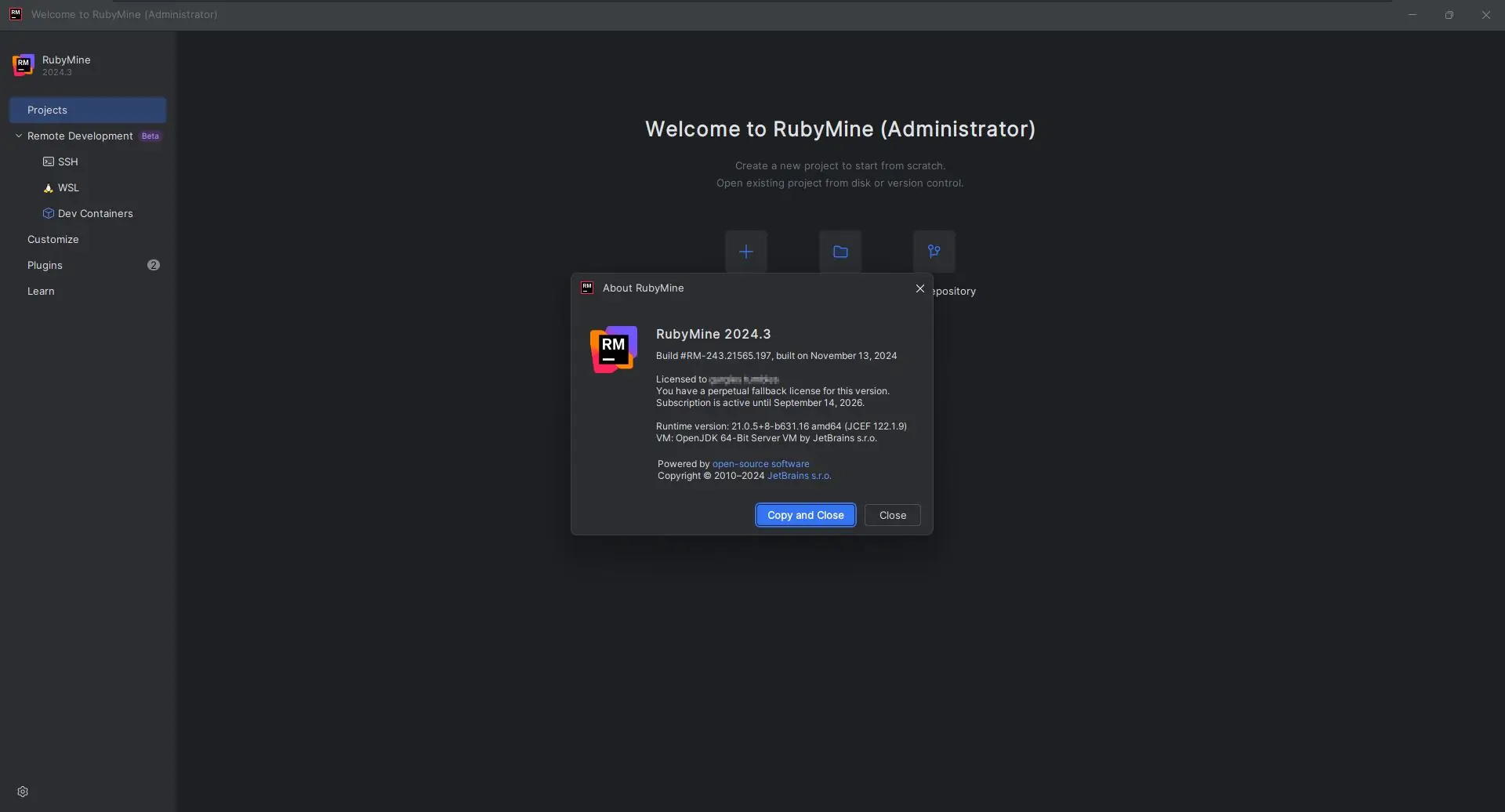
Task: Open settings via the gear icon
Action: point(24,791)
